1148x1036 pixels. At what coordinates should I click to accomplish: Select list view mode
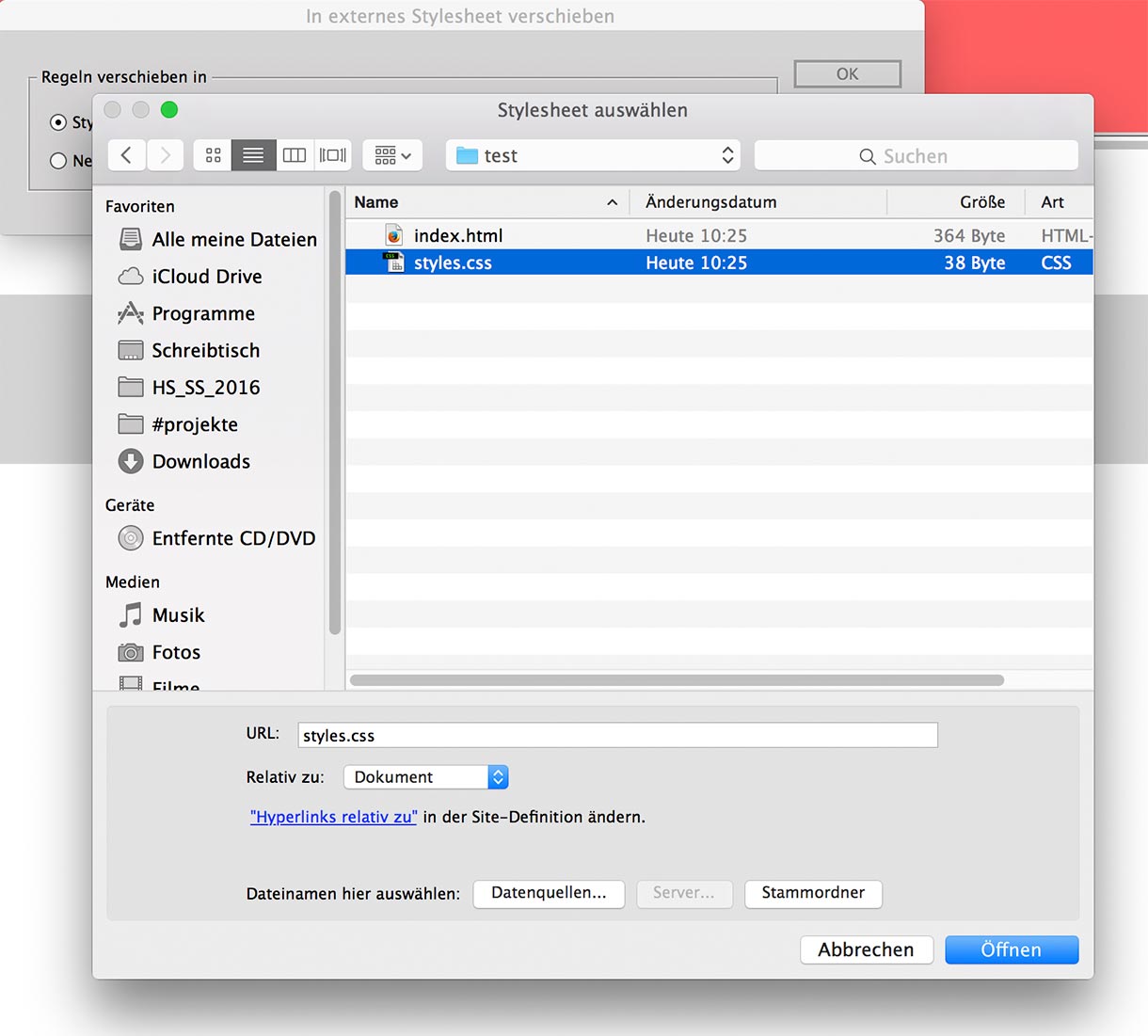253,155
